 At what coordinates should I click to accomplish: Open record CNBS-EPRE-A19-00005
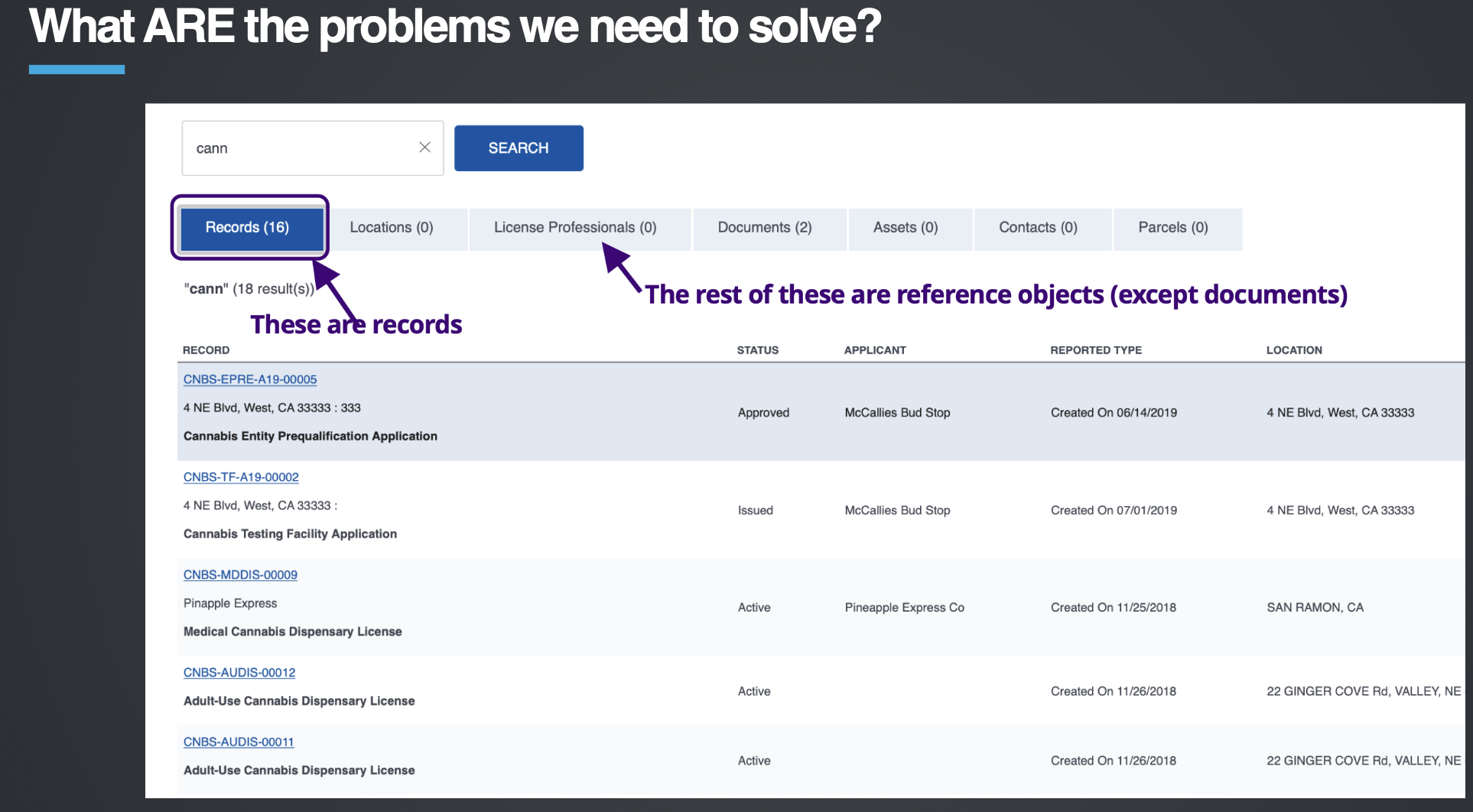[250, 379]
